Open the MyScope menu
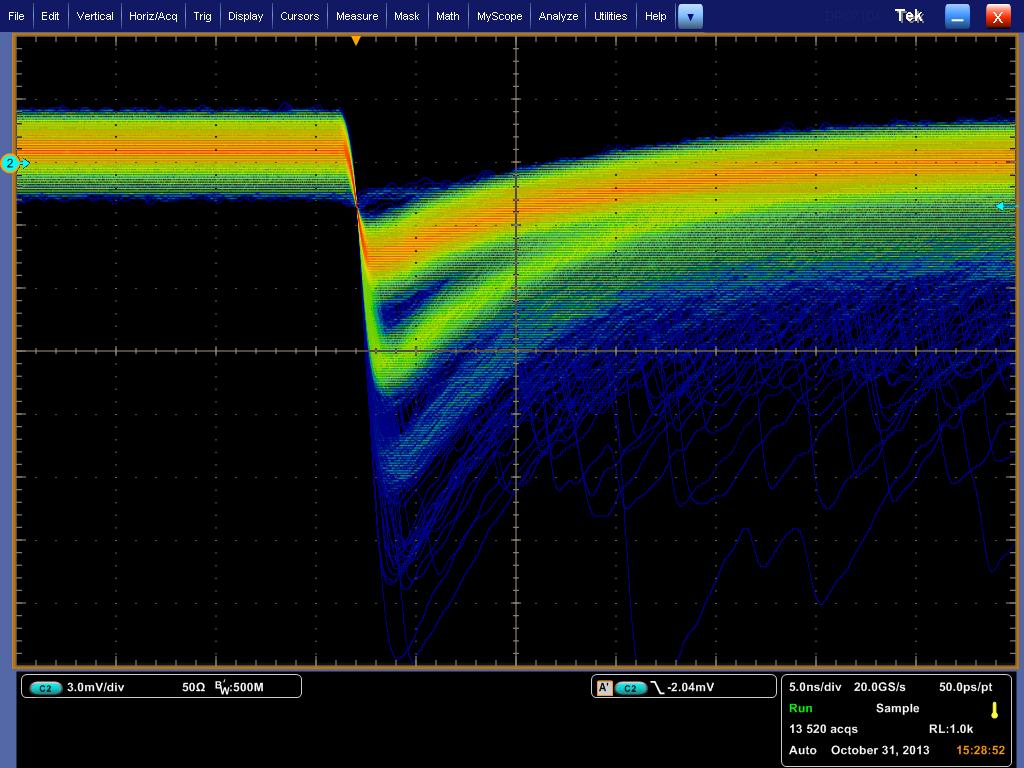 pyautogui.click(x=499, y=16)
